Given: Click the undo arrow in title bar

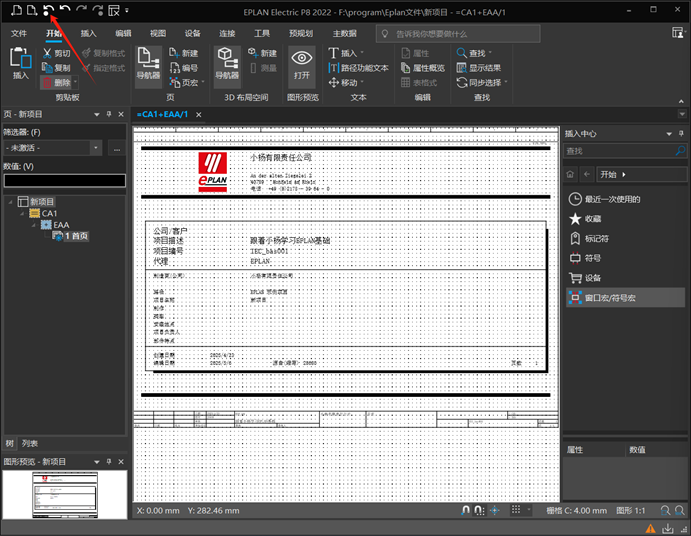Looking at the screenshot, I should pyautogui.click(x=65, y=10).
